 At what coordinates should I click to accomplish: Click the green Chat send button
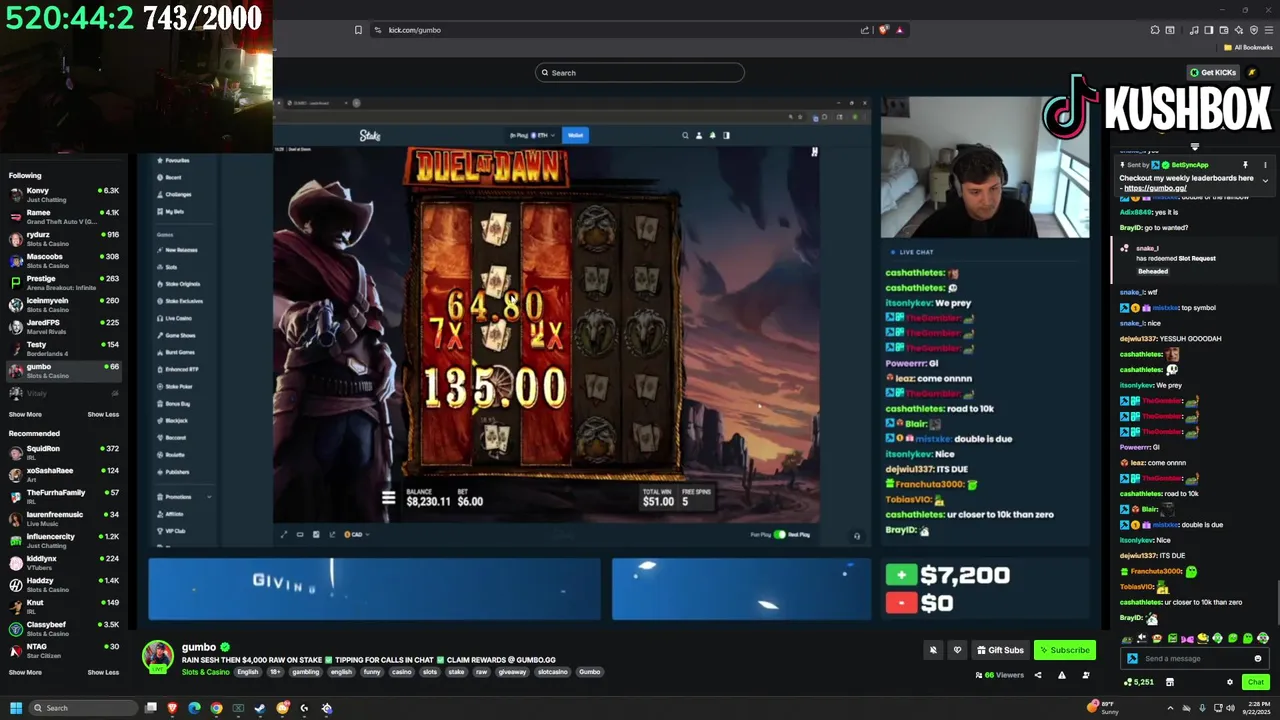pos(1255,682)
